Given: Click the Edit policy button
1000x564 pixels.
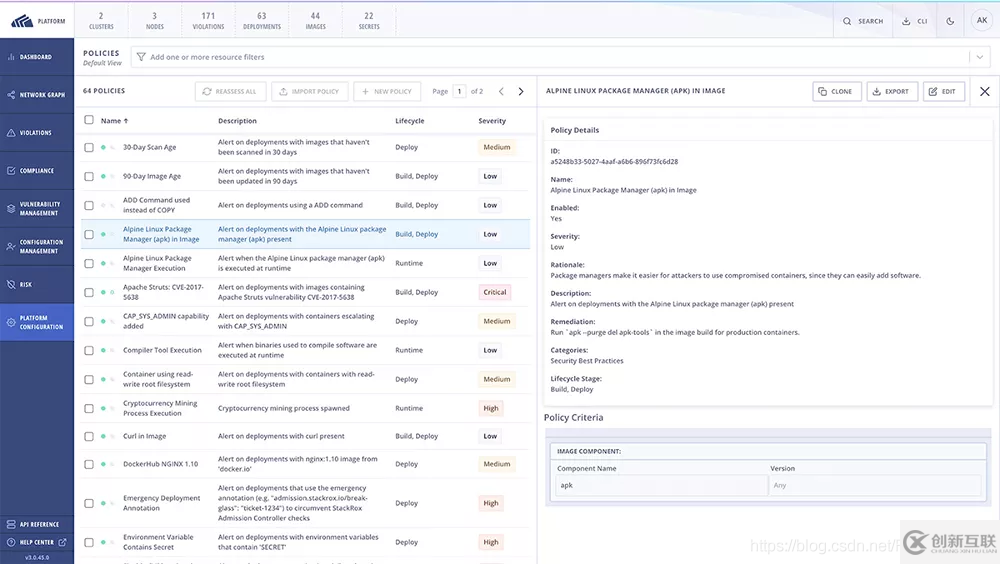Looking at the screenshot, I should (943, 91).
